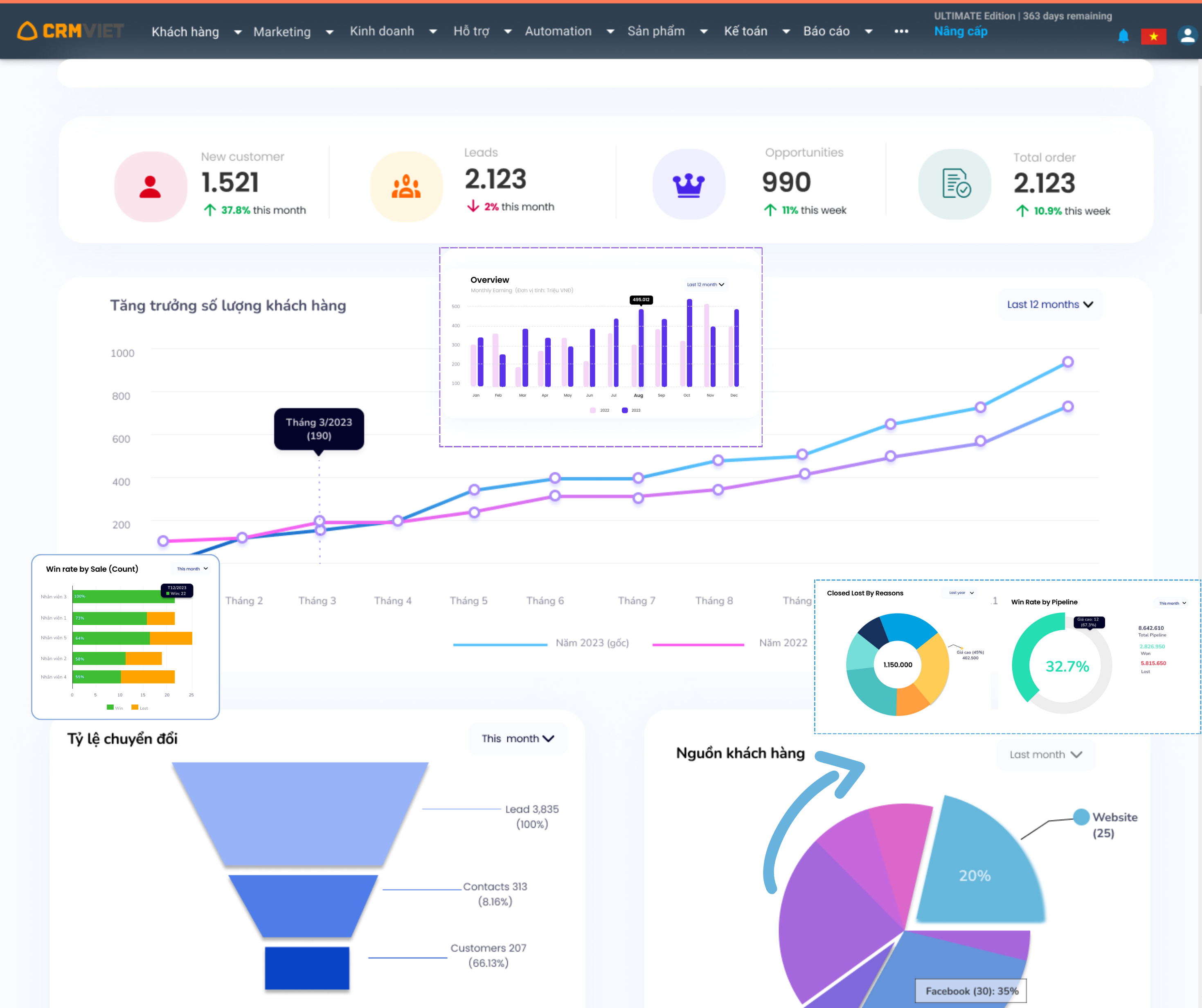Click the orange Leads group icon
This screenshot has height=1008, width=1202.
(406, 187)
